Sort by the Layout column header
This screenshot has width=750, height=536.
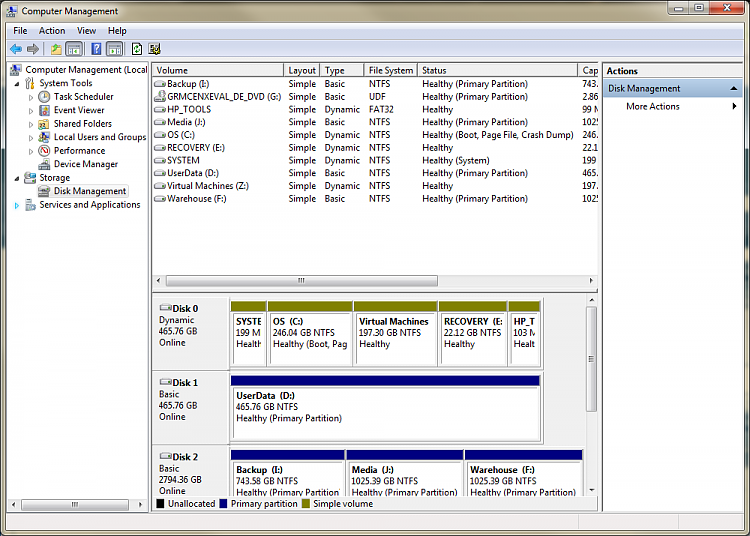pyautogui.click(x=302, y=70)
